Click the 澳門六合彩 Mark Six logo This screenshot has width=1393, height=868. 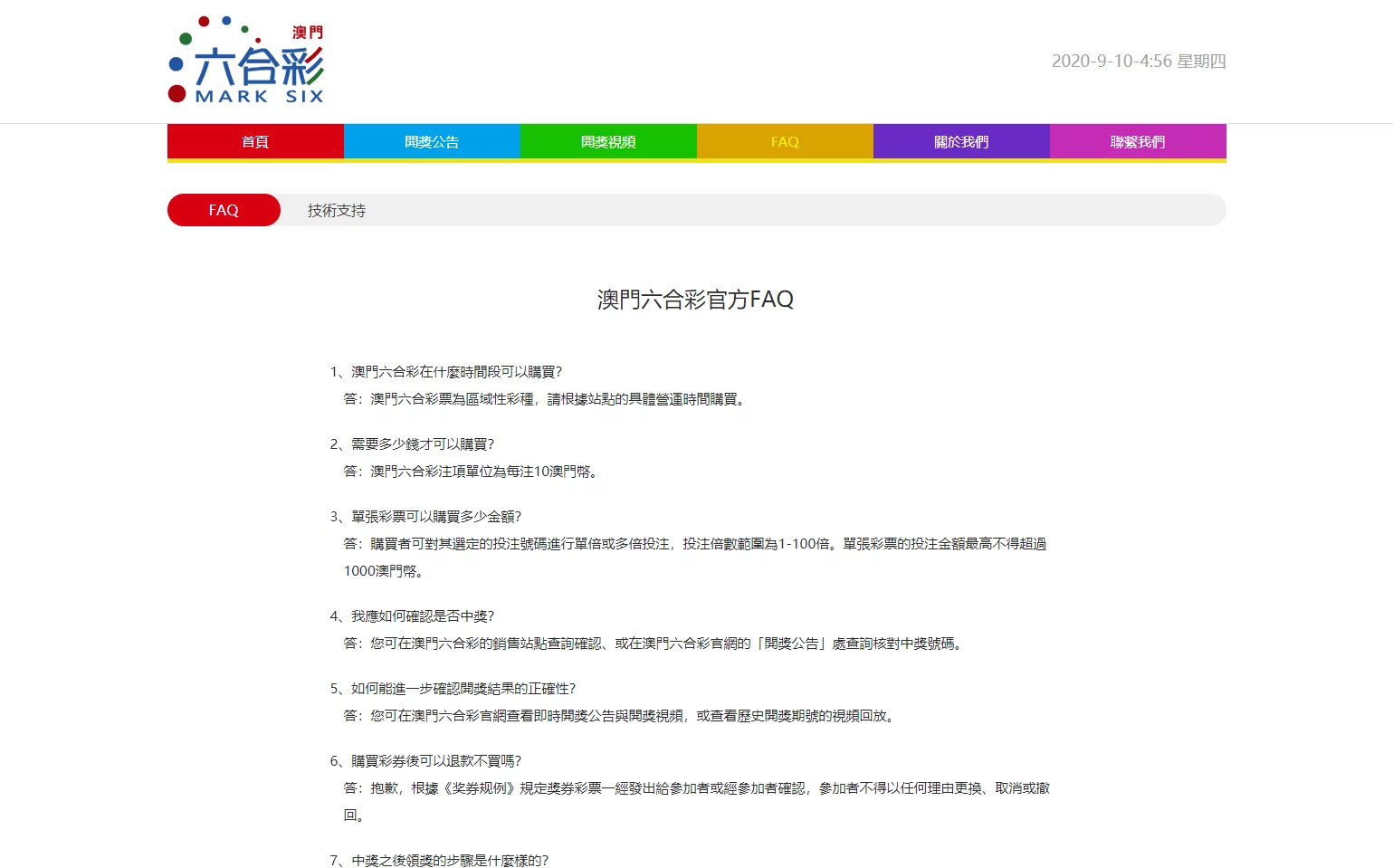tap(246, 61)
